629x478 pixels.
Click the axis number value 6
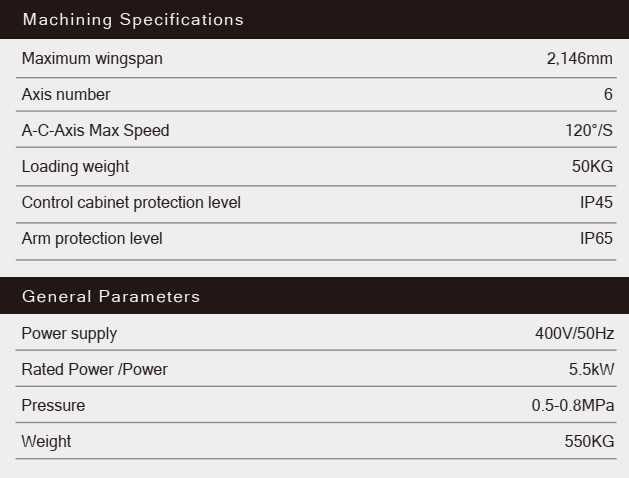click(x=608, y=95)
